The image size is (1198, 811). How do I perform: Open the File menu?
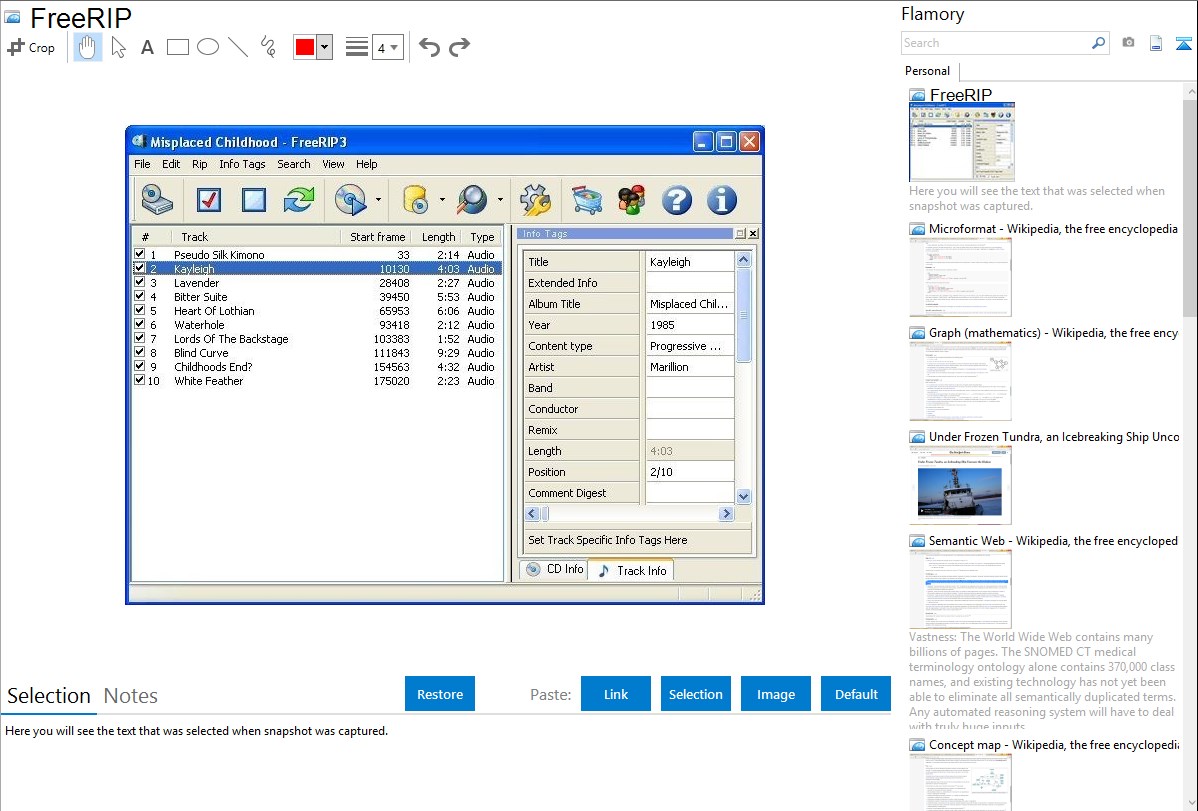point(142,164)
